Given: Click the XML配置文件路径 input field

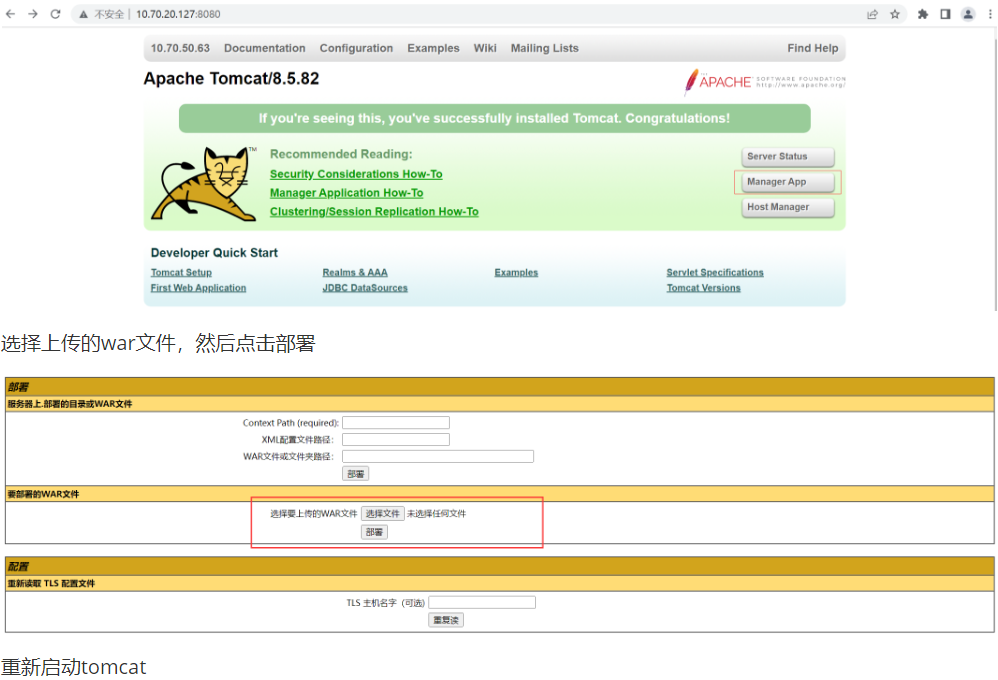Looking at the screenshot, I should click(396, 439).
